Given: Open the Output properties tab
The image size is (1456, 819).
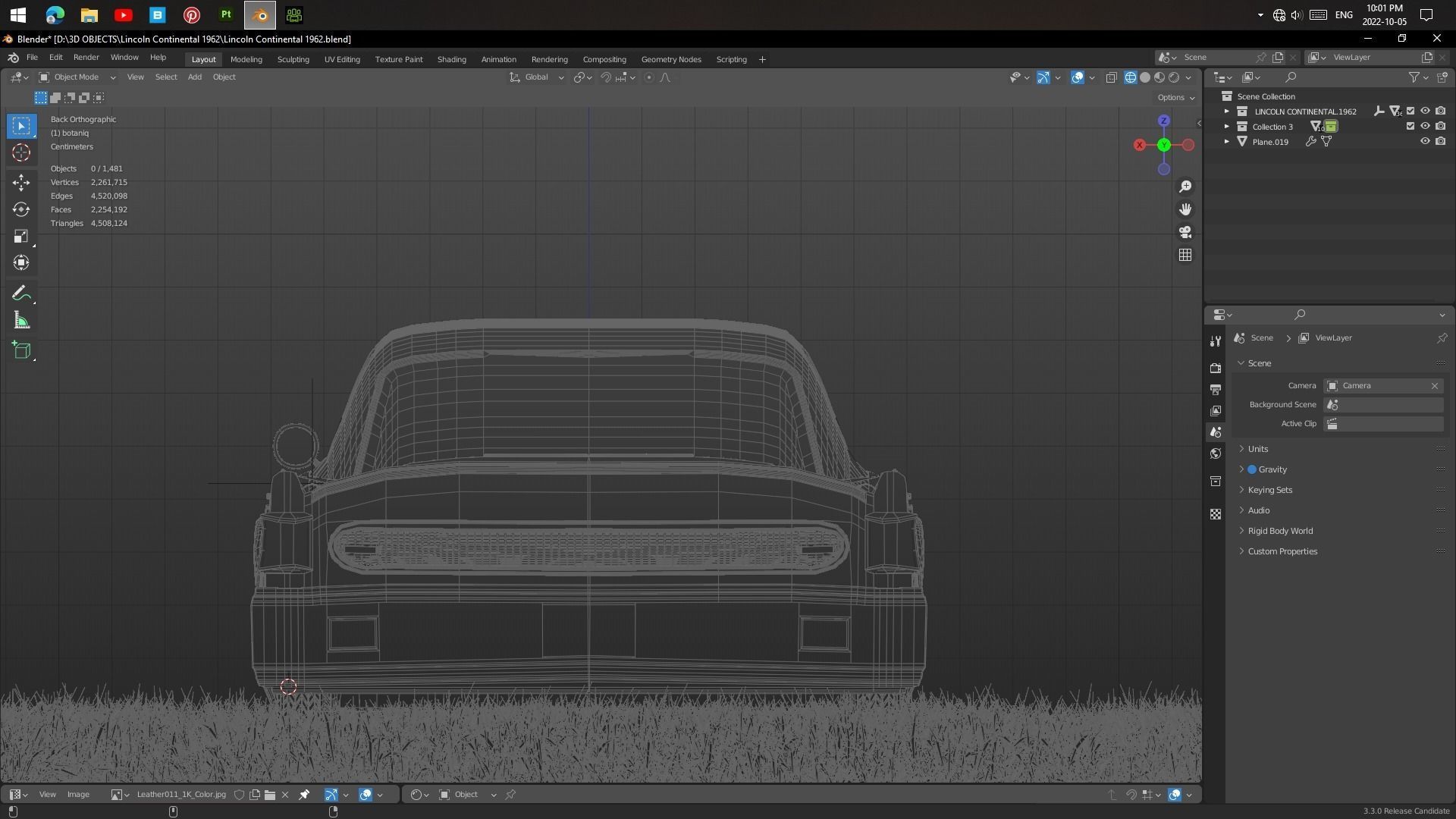Looking at the screenshot, I should click(x=1216, y=389).
